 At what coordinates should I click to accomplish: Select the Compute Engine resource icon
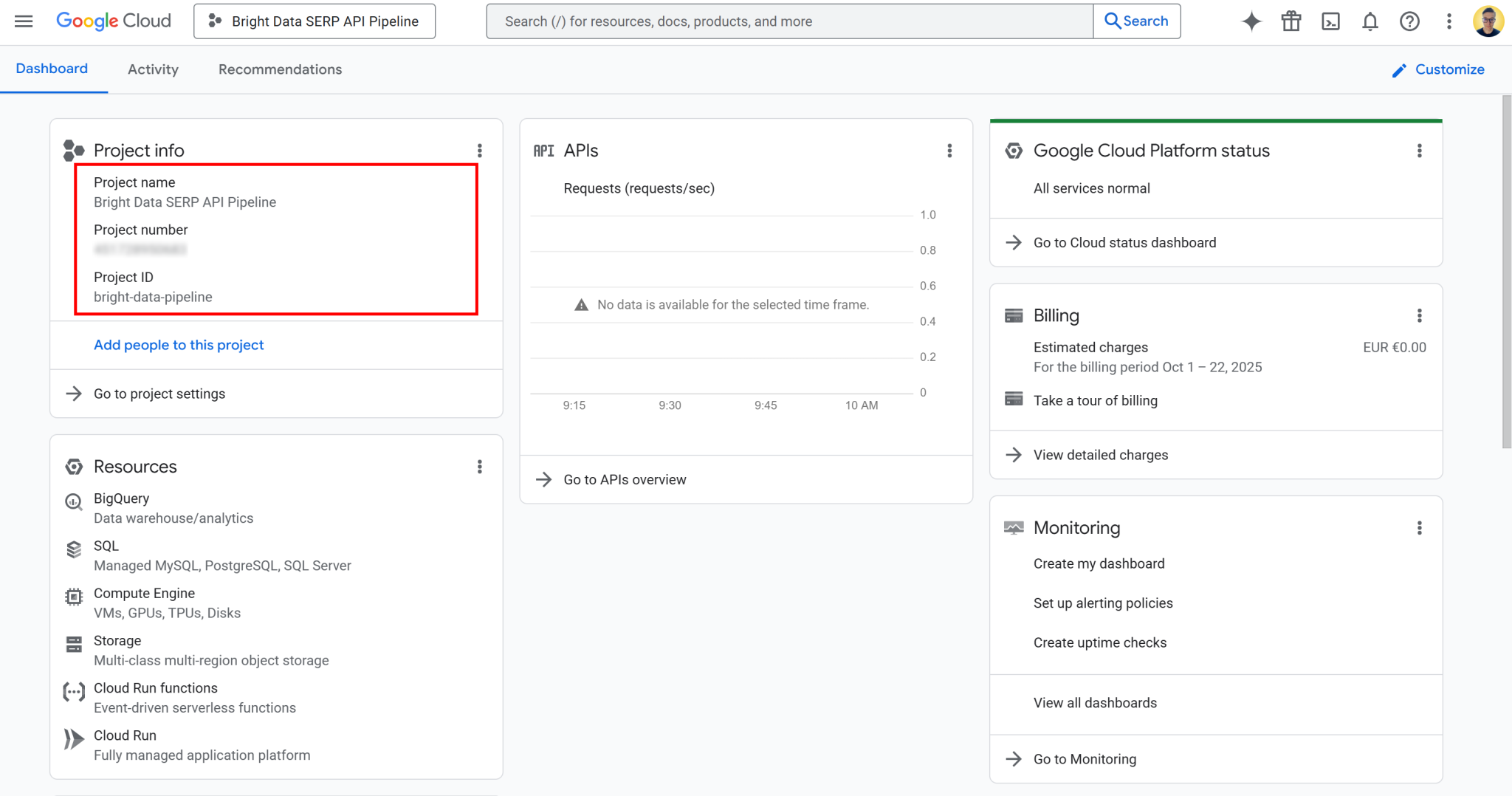73,597
